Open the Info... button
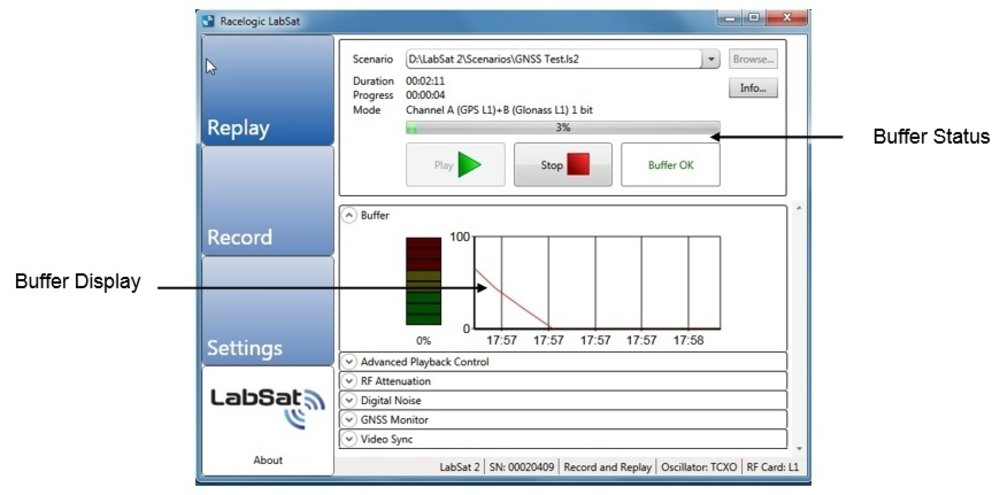The image size is (1000, 495). pos(753,88)
